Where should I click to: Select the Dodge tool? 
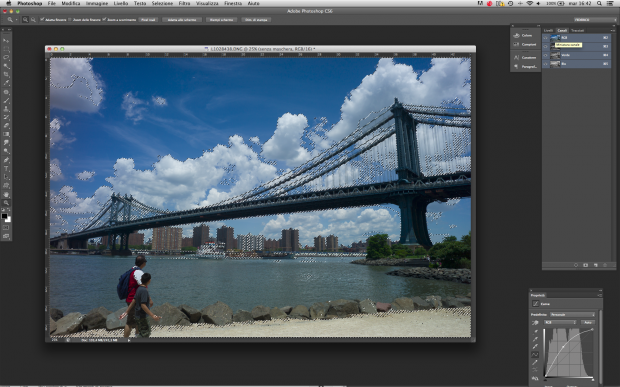[x=6, y=151]
